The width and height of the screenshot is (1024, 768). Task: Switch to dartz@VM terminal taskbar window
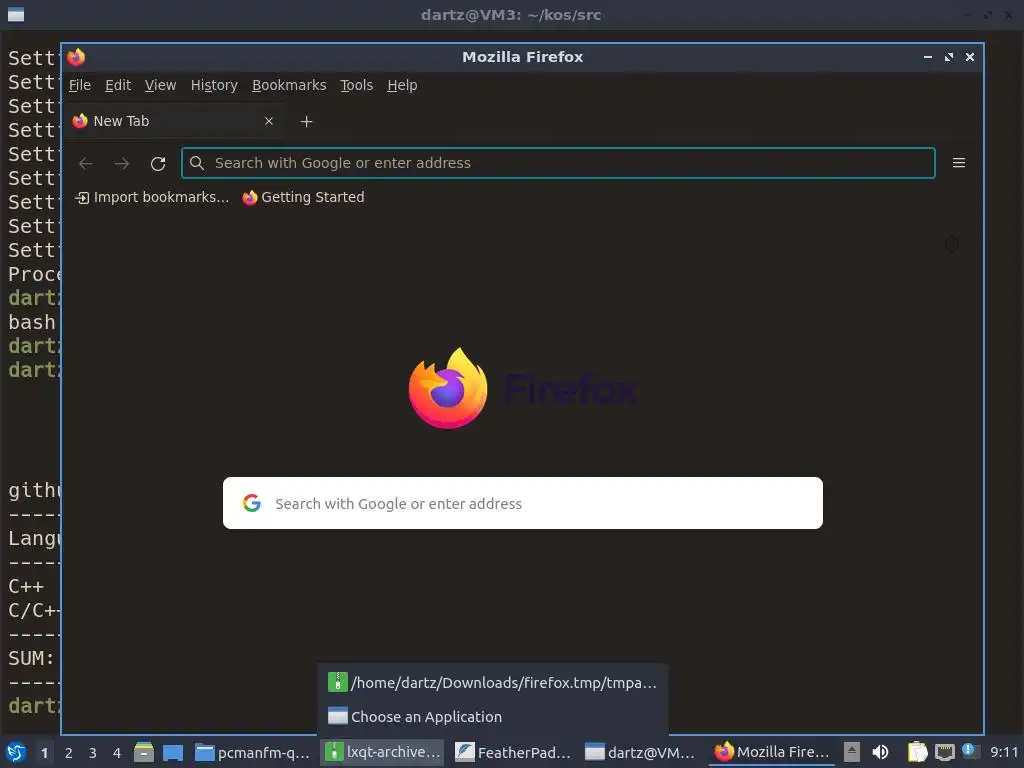[641, 753]
